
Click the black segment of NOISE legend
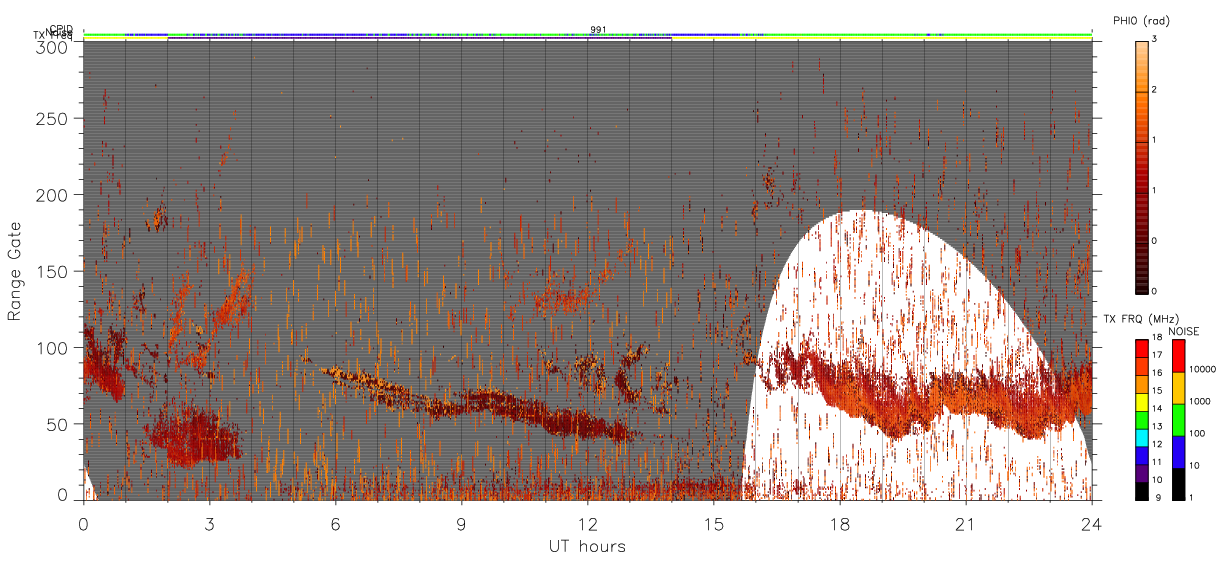[1179, 484]
